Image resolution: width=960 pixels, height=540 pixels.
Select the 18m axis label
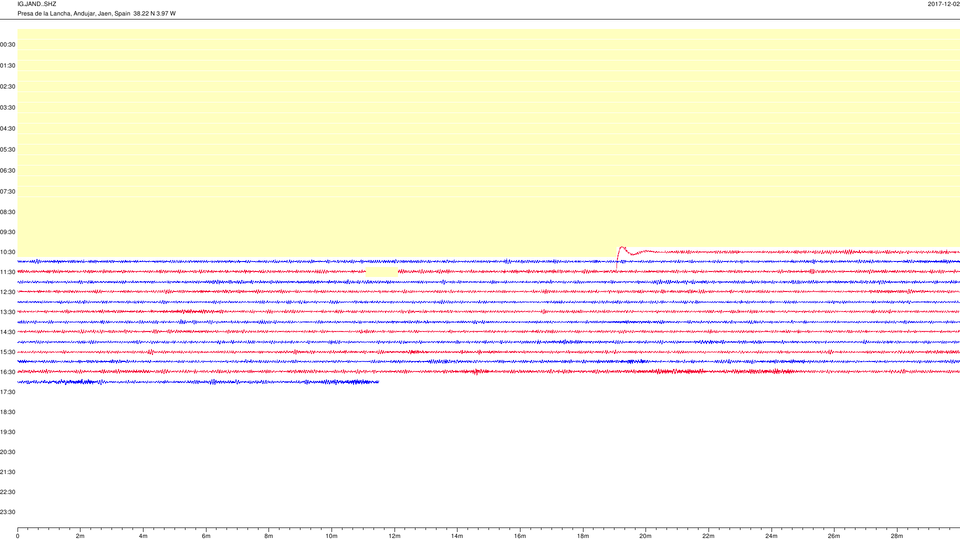583,536
